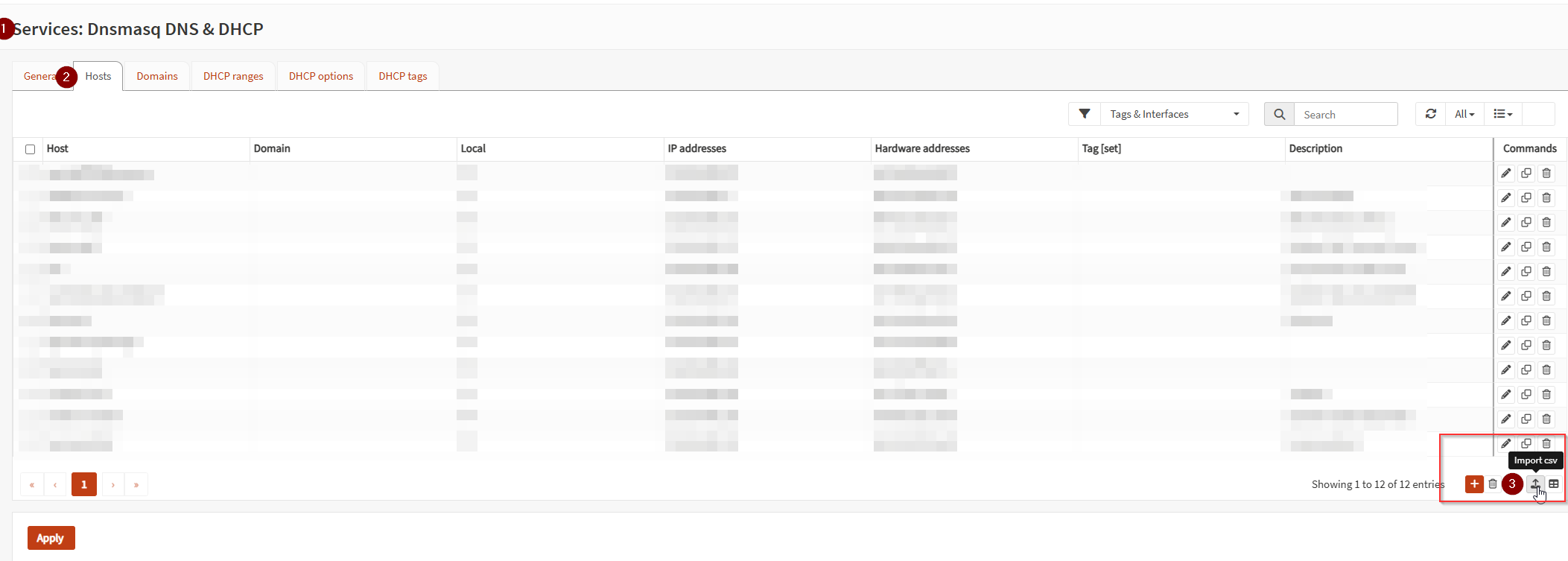Switch to the DHCP ranges tab
The image size is (1568, 561).
pyautogui.click(x=233, y=76)
